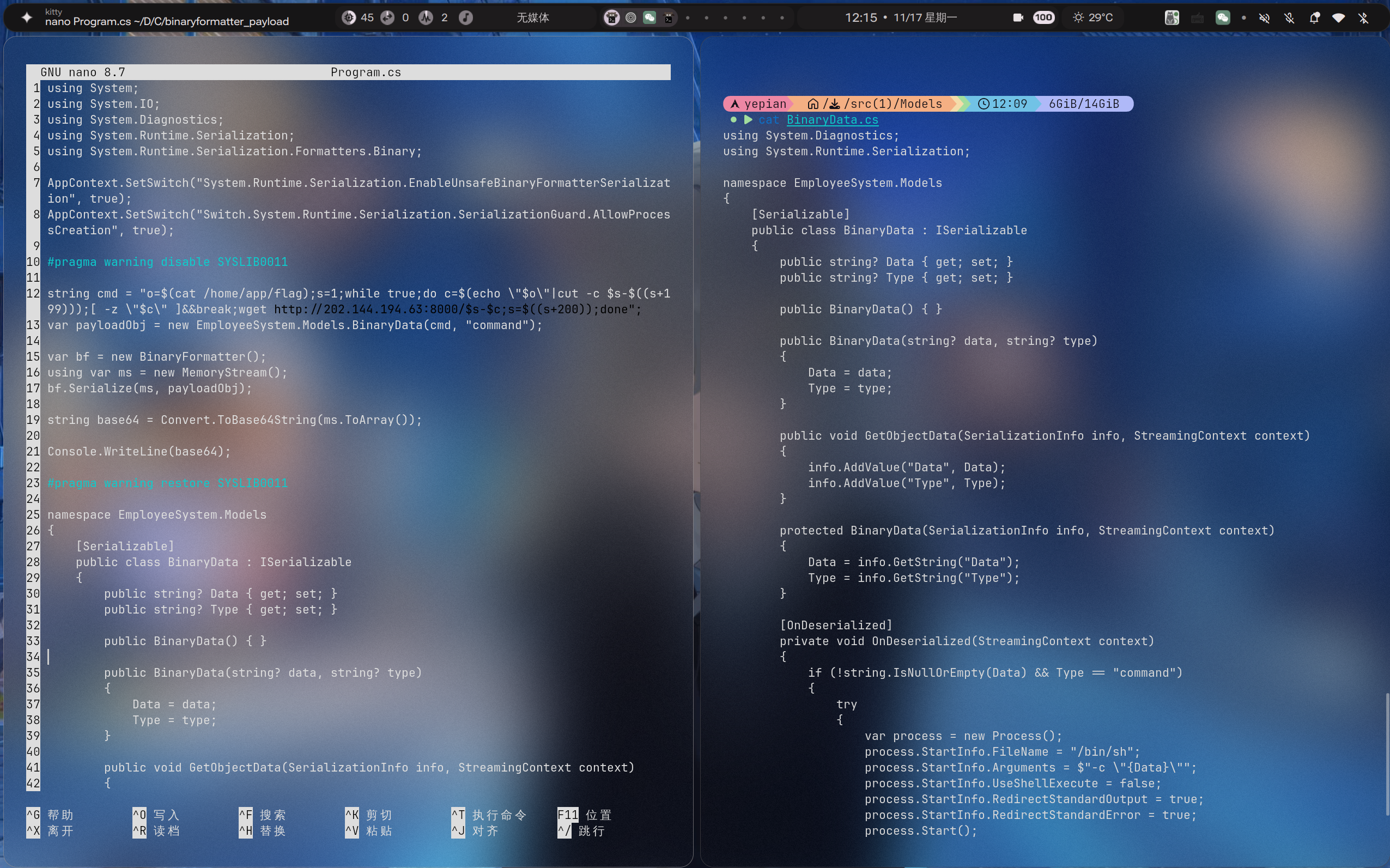1390x868 pixels.
Task: Click the screen recording camera icon
Action: (1018, 18)
